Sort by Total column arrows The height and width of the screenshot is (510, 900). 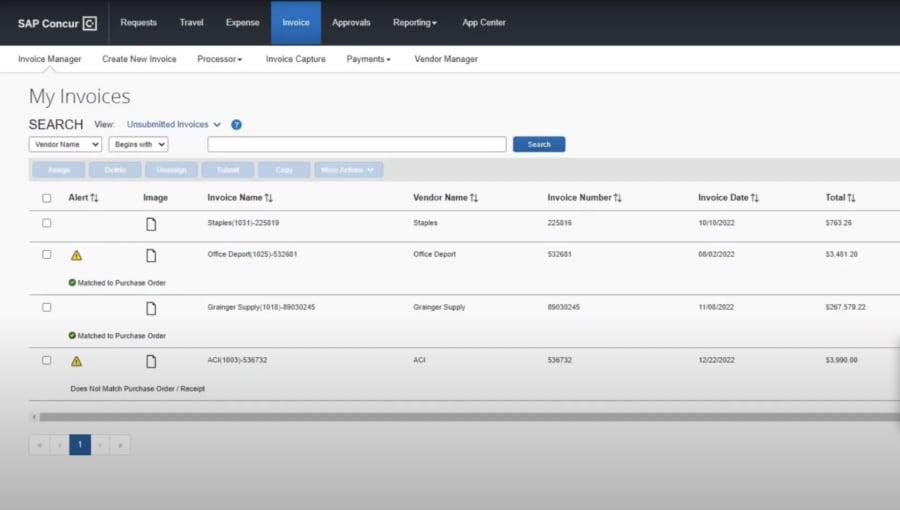pos(851,198)
